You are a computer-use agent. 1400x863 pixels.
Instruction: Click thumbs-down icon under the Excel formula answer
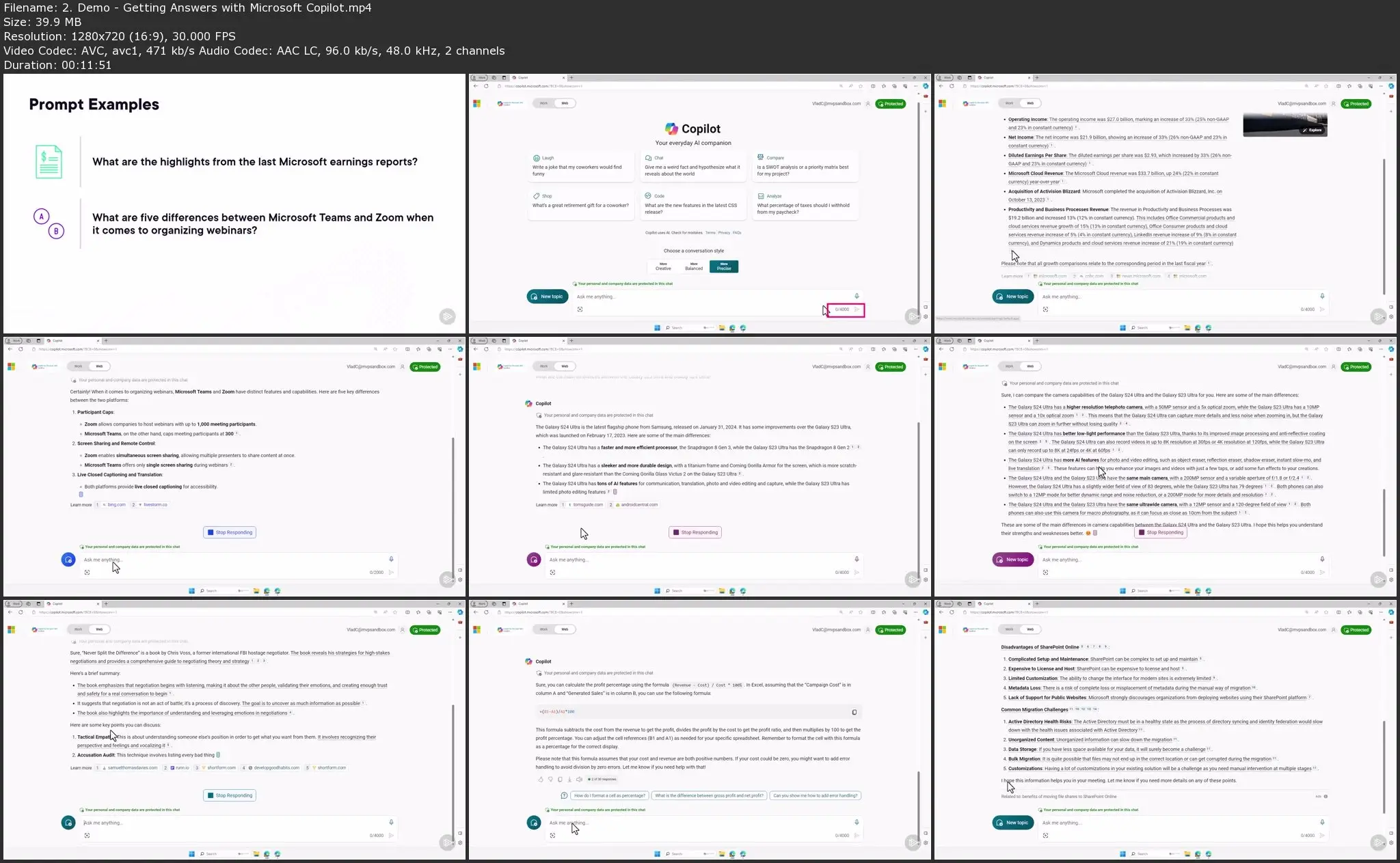pos(550,779)
